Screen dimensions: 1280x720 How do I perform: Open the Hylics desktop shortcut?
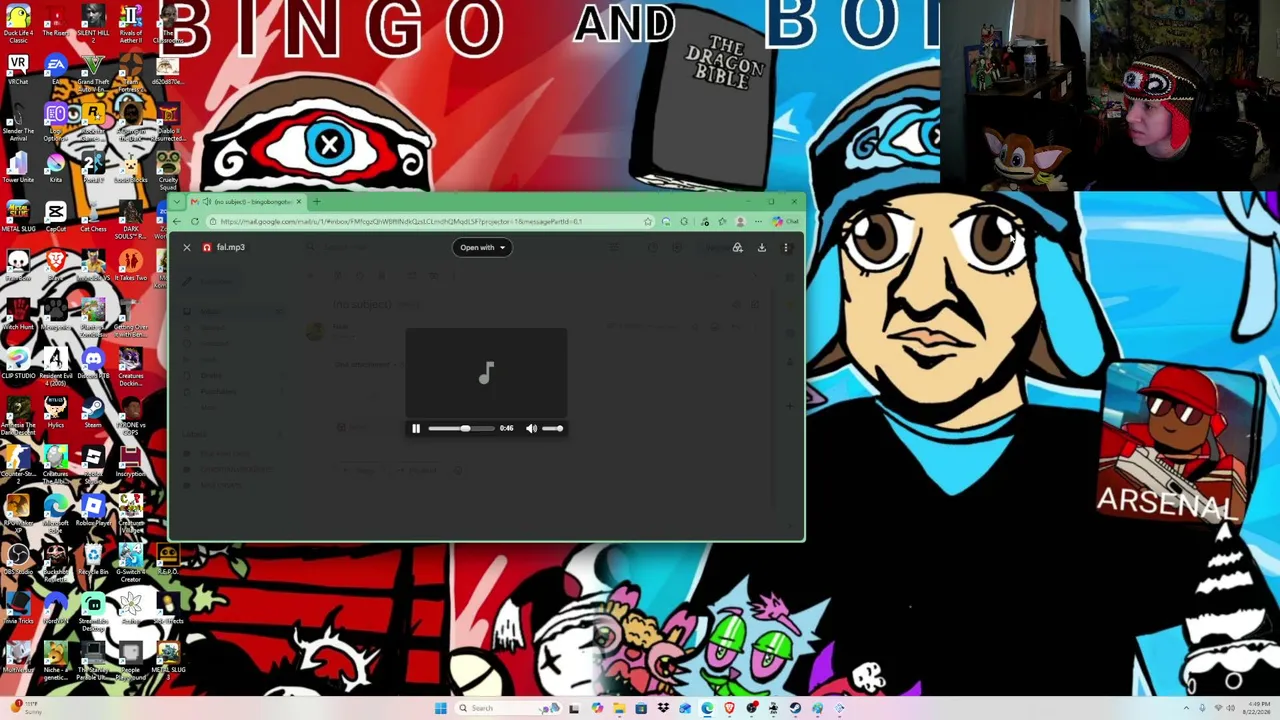(55, 412)
